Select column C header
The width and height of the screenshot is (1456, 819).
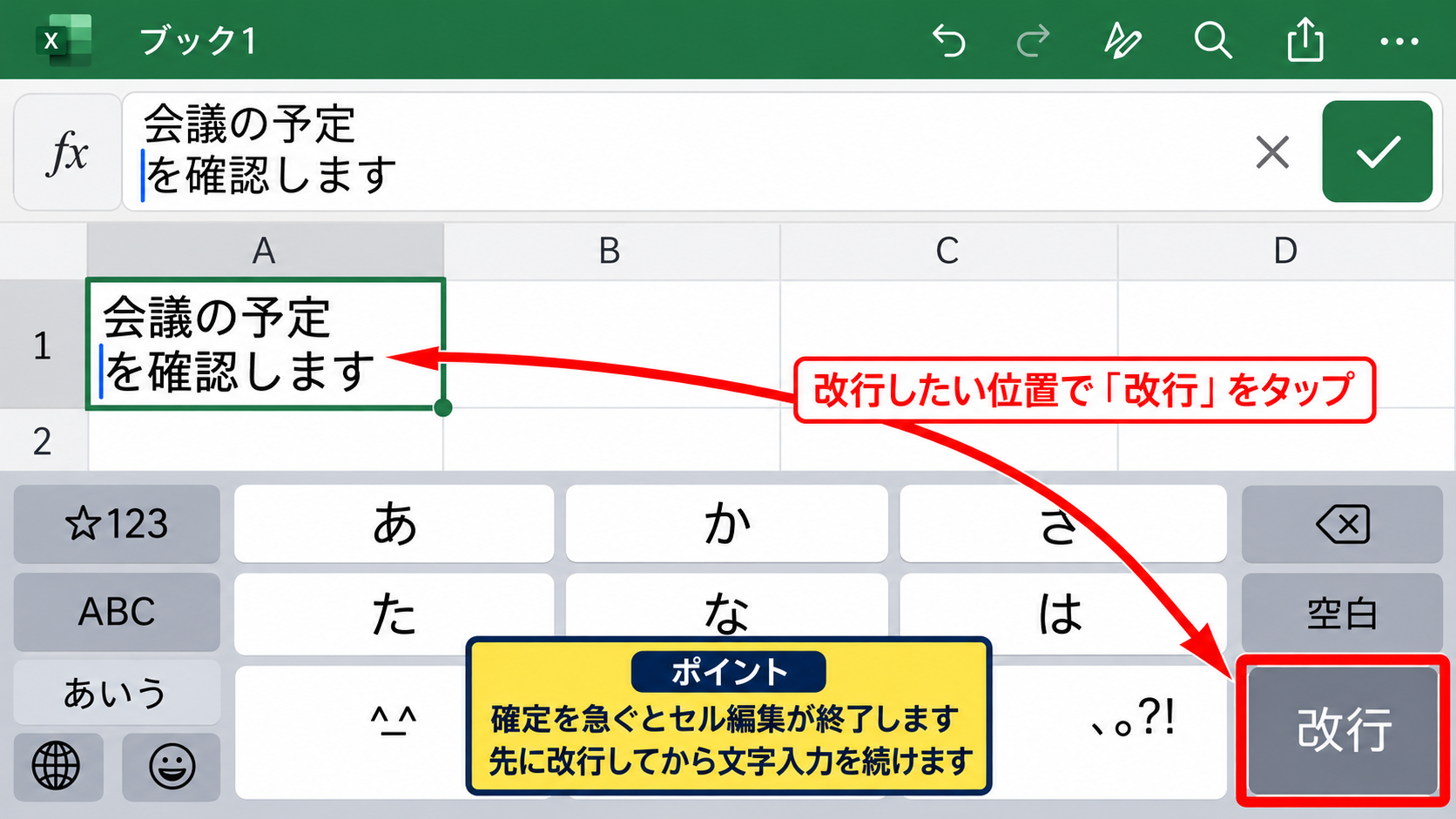pyautogui.click(x=948, y=251)
